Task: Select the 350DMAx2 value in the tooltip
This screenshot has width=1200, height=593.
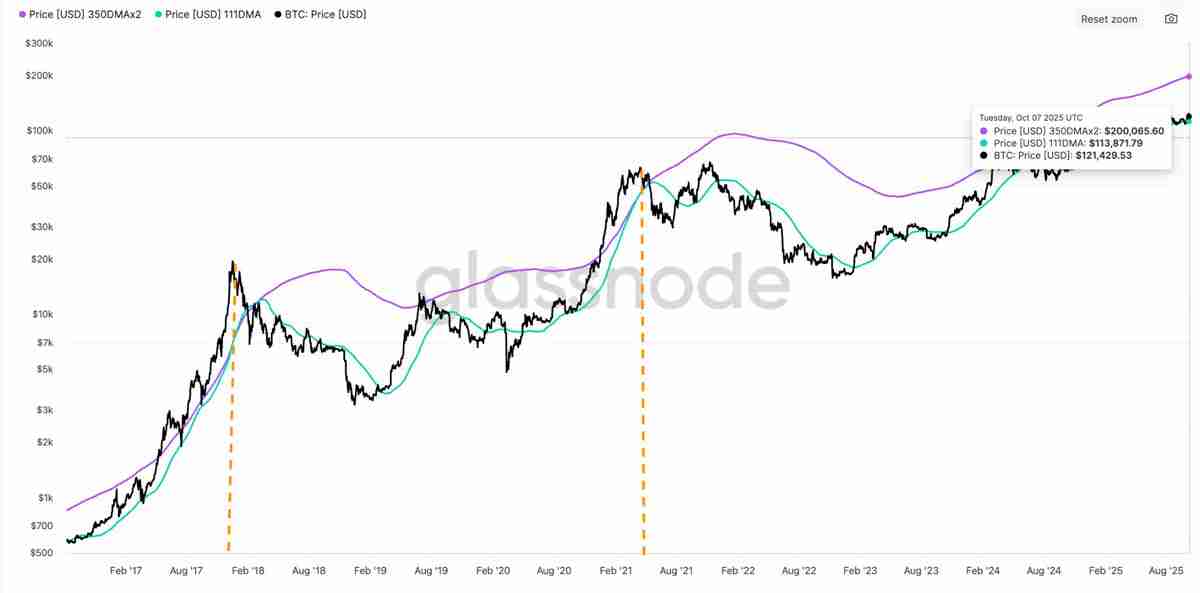Action: point(1133,131)
